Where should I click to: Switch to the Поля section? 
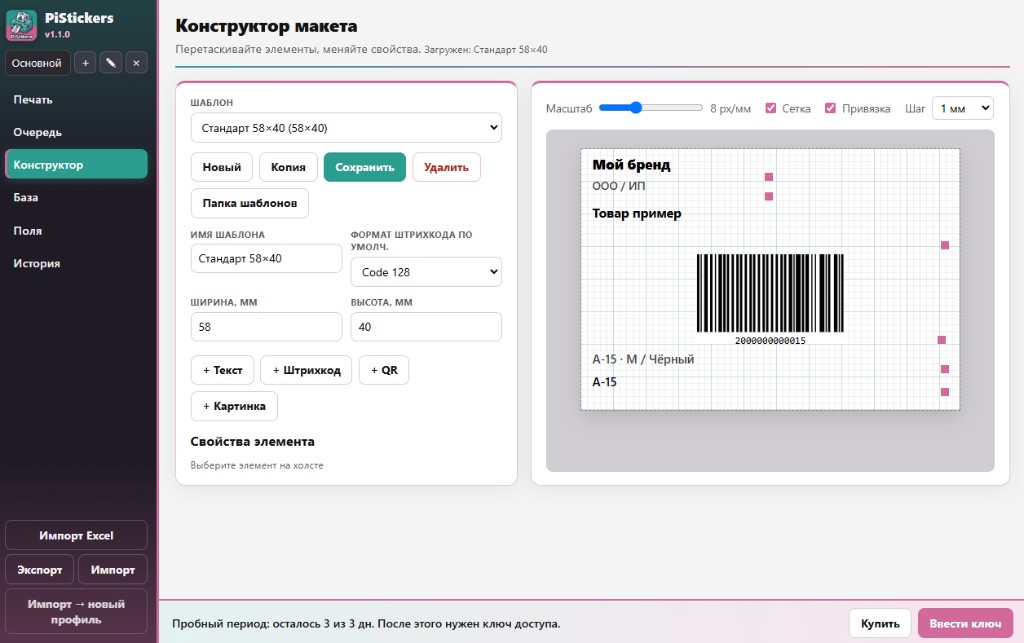(x=76, y=230)
